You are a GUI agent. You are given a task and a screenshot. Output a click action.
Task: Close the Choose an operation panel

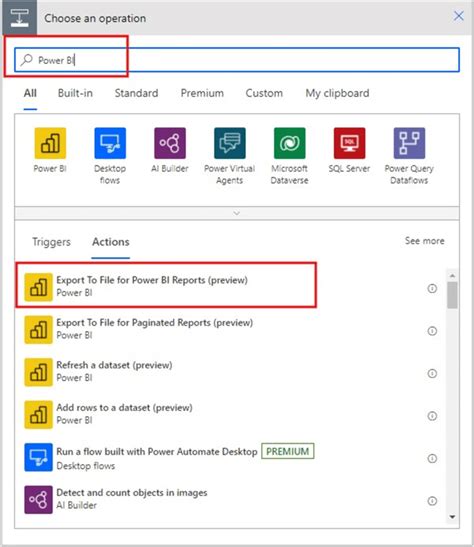click(x=458, y=16)
